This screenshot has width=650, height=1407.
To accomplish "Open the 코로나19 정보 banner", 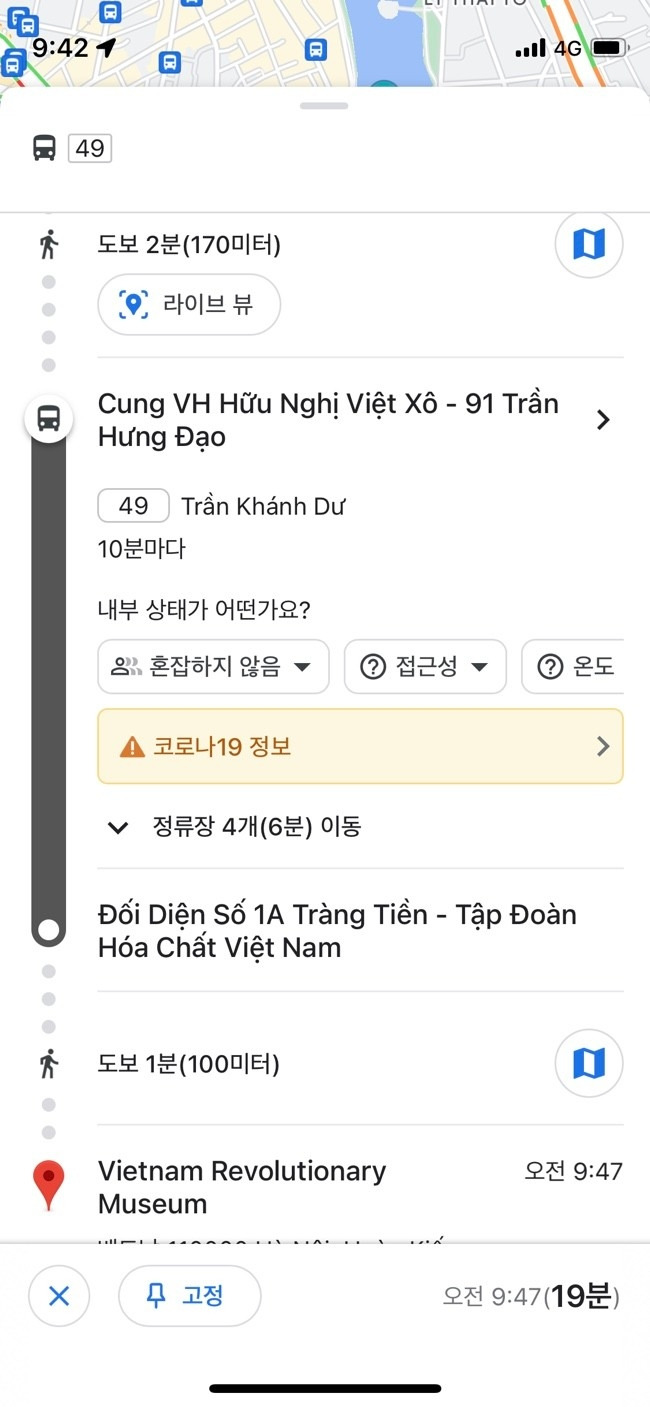I will [360, 747].
